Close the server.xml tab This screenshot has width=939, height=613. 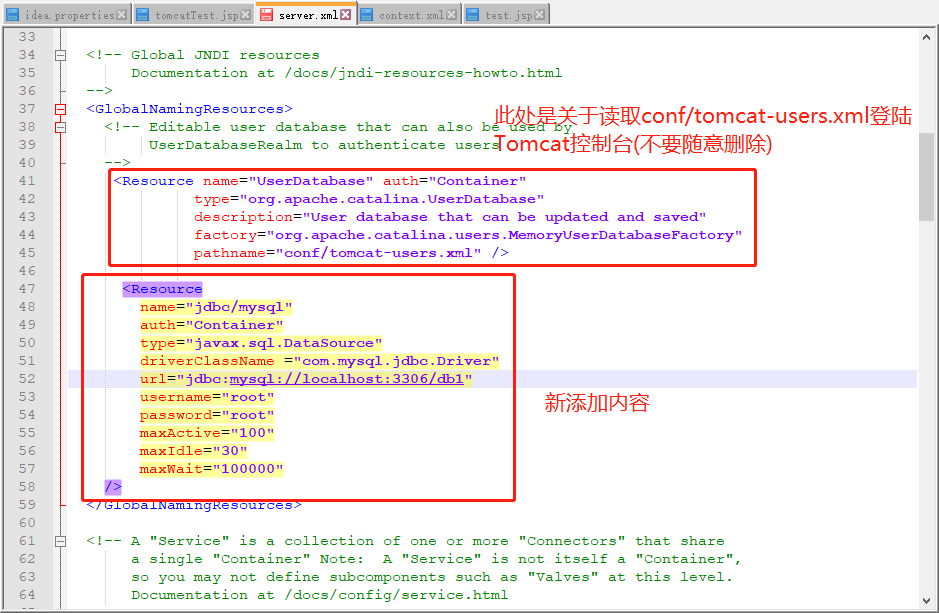click(345, 14)
